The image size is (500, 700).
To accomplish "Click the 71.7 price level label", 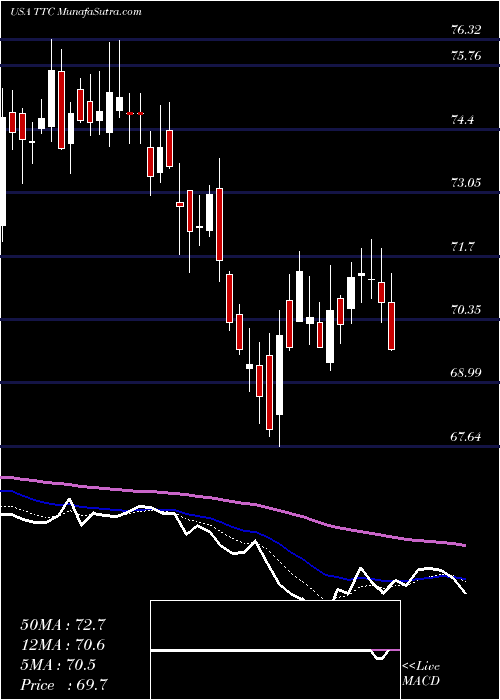I will pos(462,246).
